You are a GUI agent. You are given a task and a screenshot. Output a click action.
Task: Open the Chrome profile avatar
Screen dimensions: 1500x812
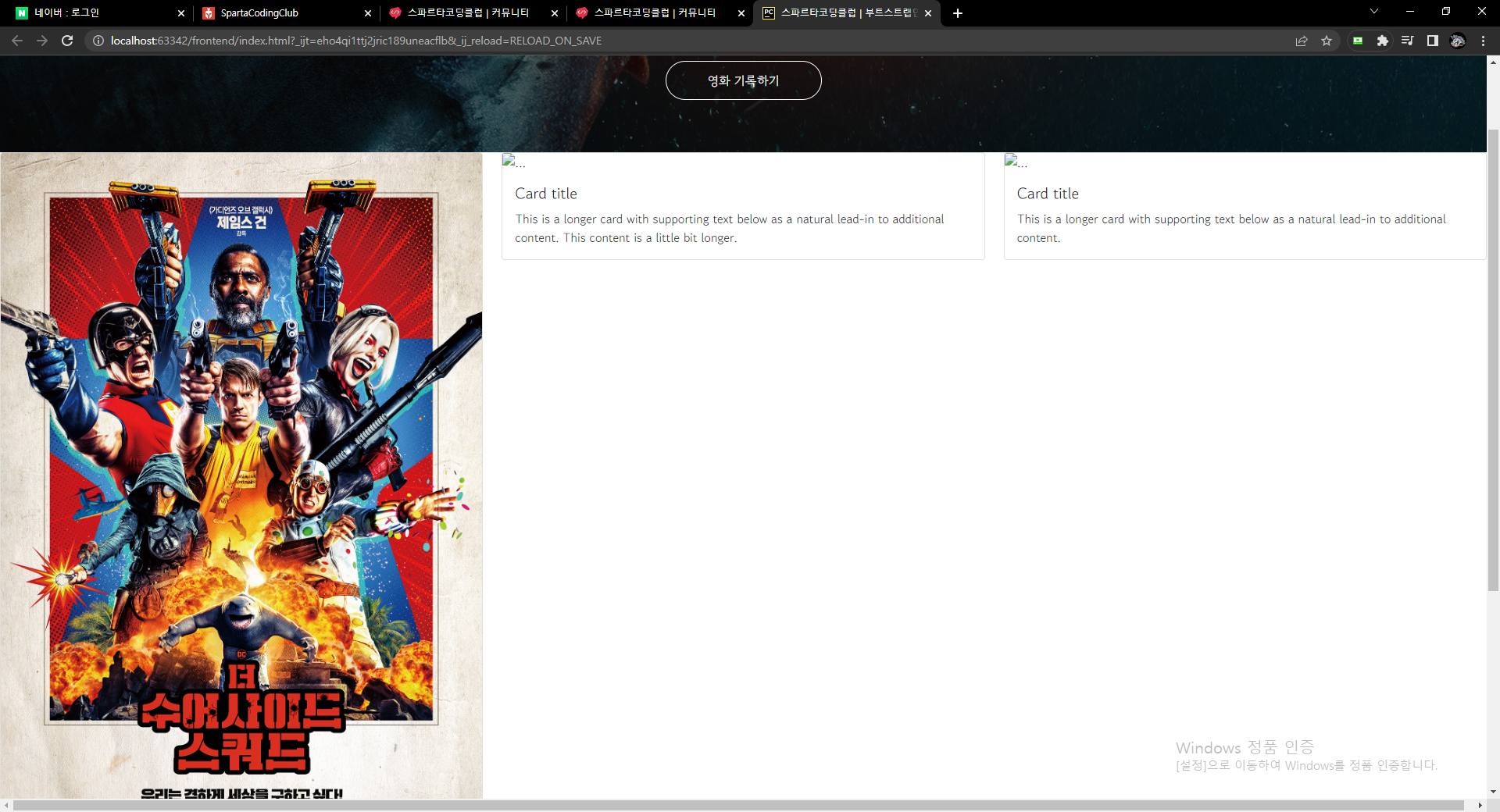click(1458, 41)
